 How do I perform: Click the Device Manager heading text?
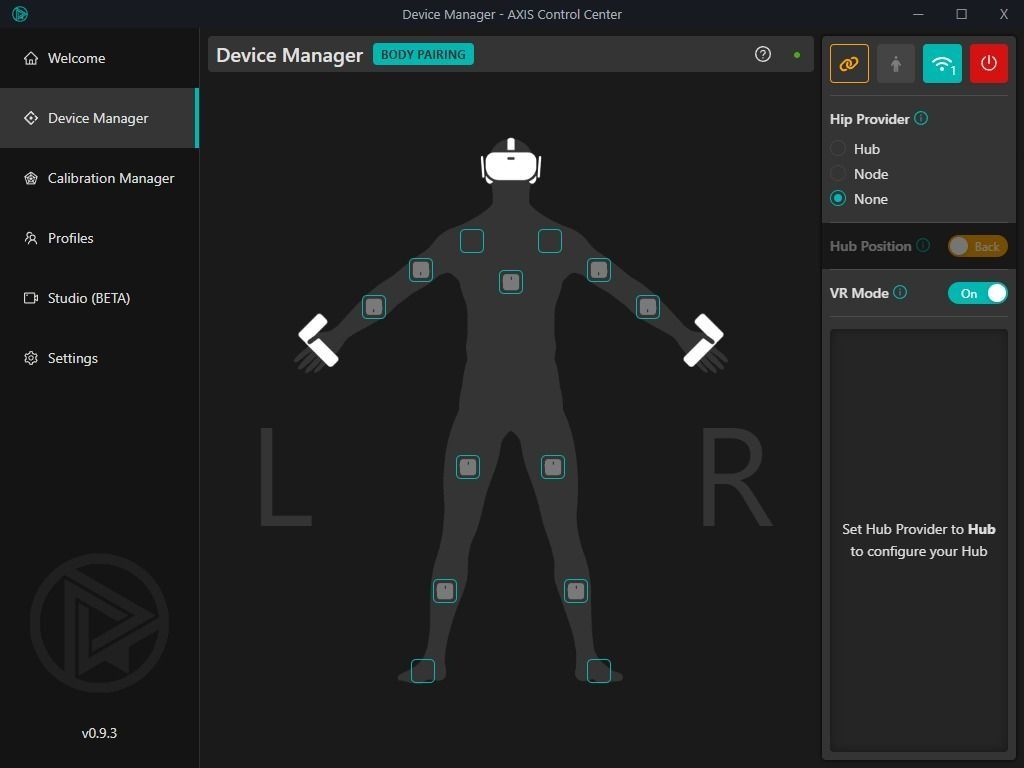click(x=289, y=55)
